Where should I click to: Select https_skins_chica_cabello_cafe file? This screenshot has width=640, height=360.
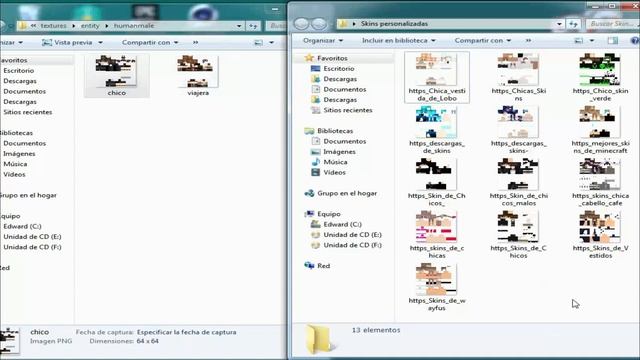[x=600, y=182]
